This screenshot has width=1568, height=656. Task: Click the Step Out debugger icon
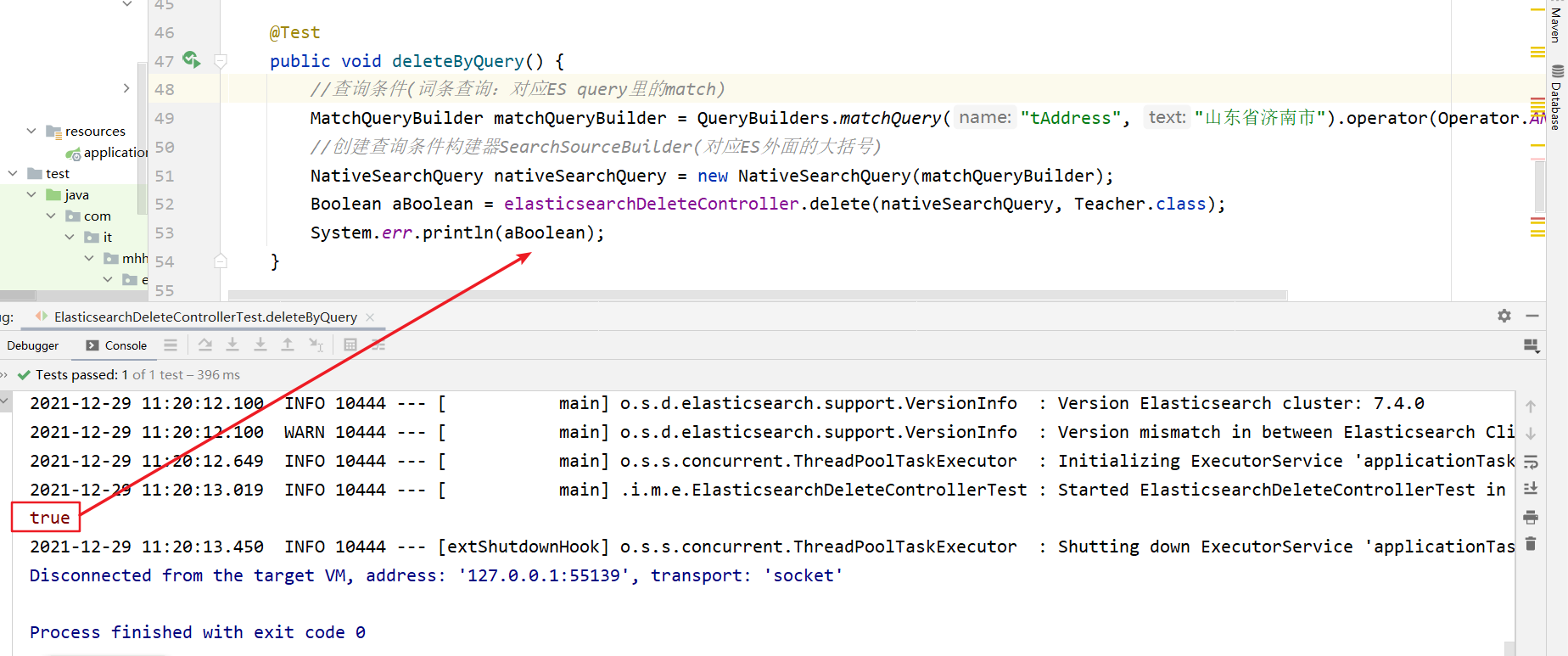pyautogui.click(x=288, y=345)
